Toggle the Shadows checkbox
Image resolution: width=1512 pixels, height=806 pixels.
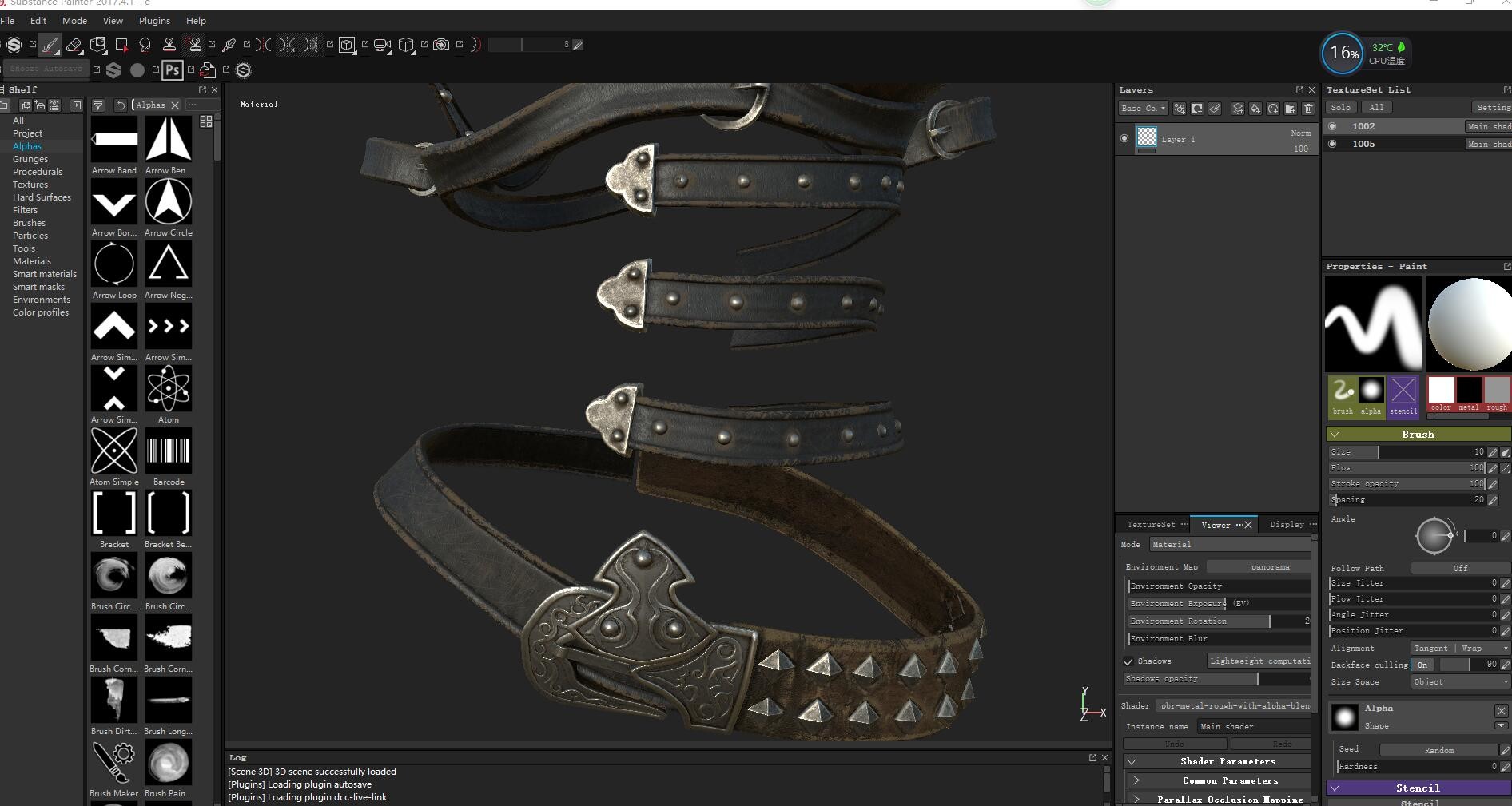click(x=1128, y=661)
